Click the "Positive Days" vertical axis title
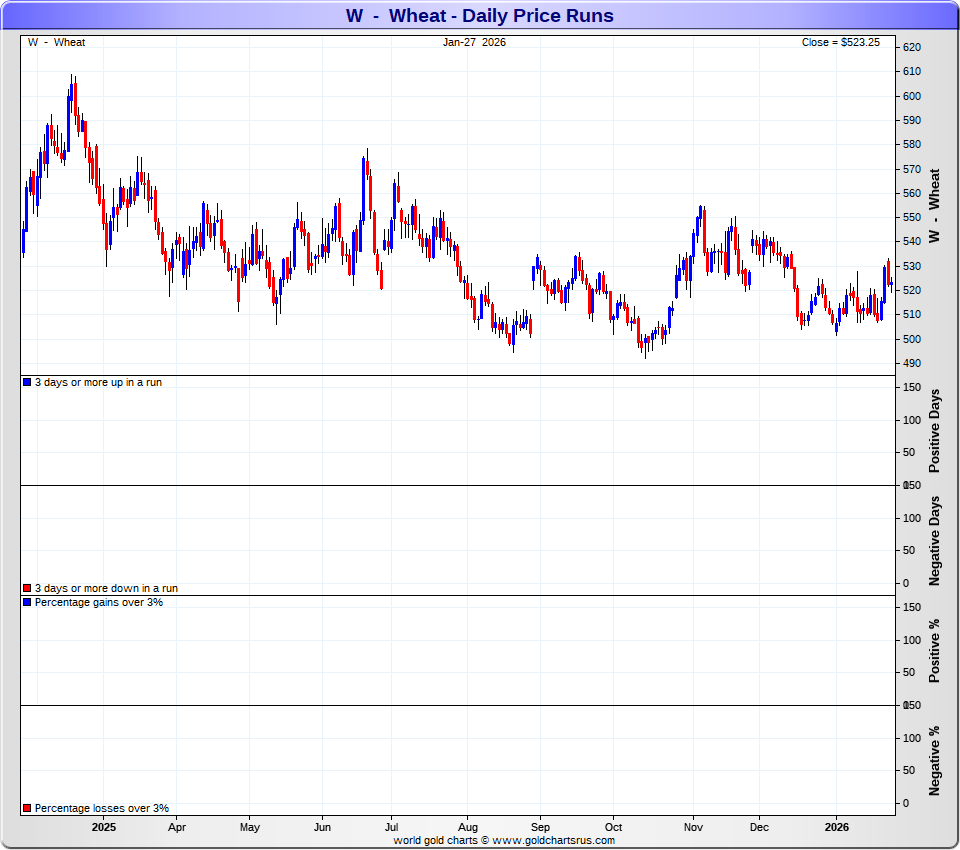Viewport: 960px width, 850px height. click(935, 430)
